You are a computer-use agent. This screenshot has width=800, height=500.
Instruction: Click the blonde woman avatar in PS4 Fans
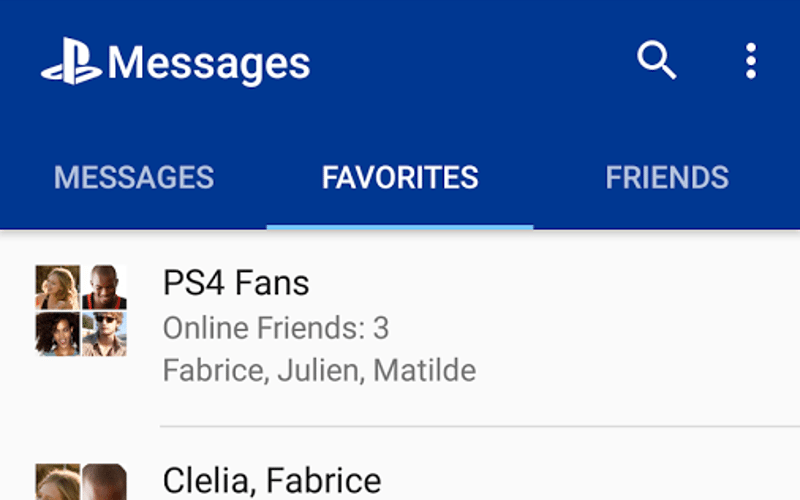coord(57,288)
